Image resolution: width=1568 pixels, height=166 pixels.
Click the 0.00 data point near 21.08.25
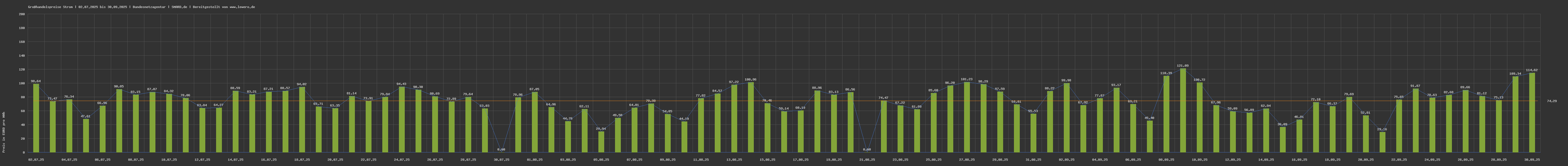pos(867,151)
